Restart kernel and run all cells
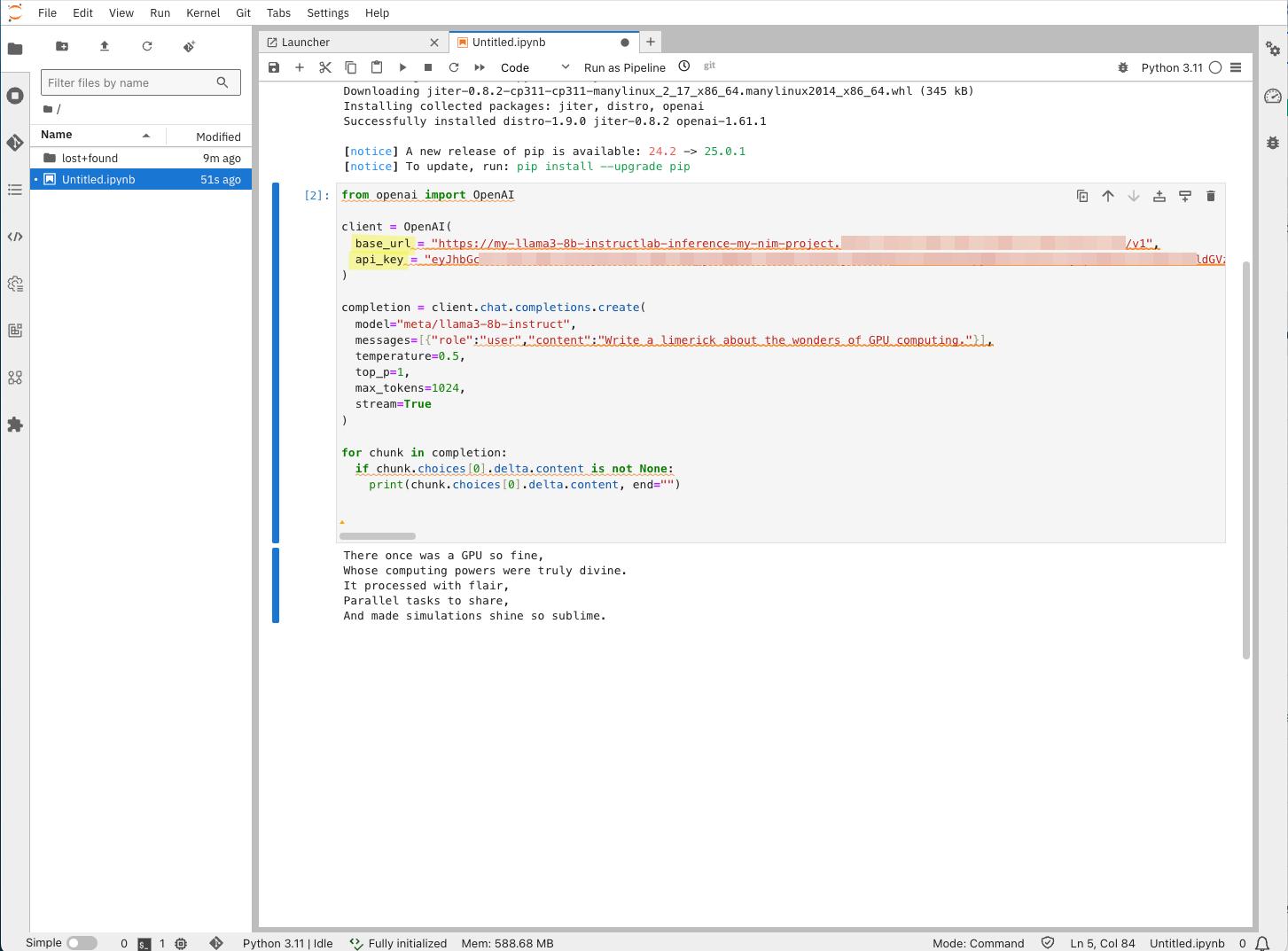 (x=480, y=67)
